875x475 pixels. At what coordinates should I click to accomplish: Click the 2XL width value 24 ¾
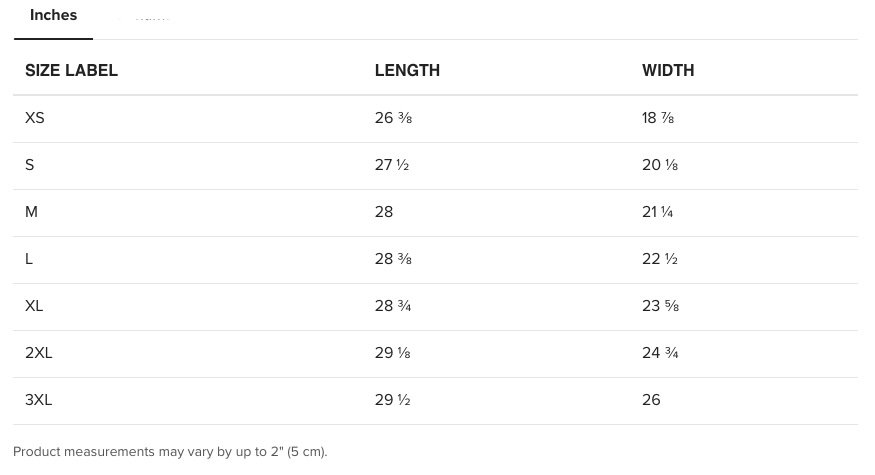[660, 352]
